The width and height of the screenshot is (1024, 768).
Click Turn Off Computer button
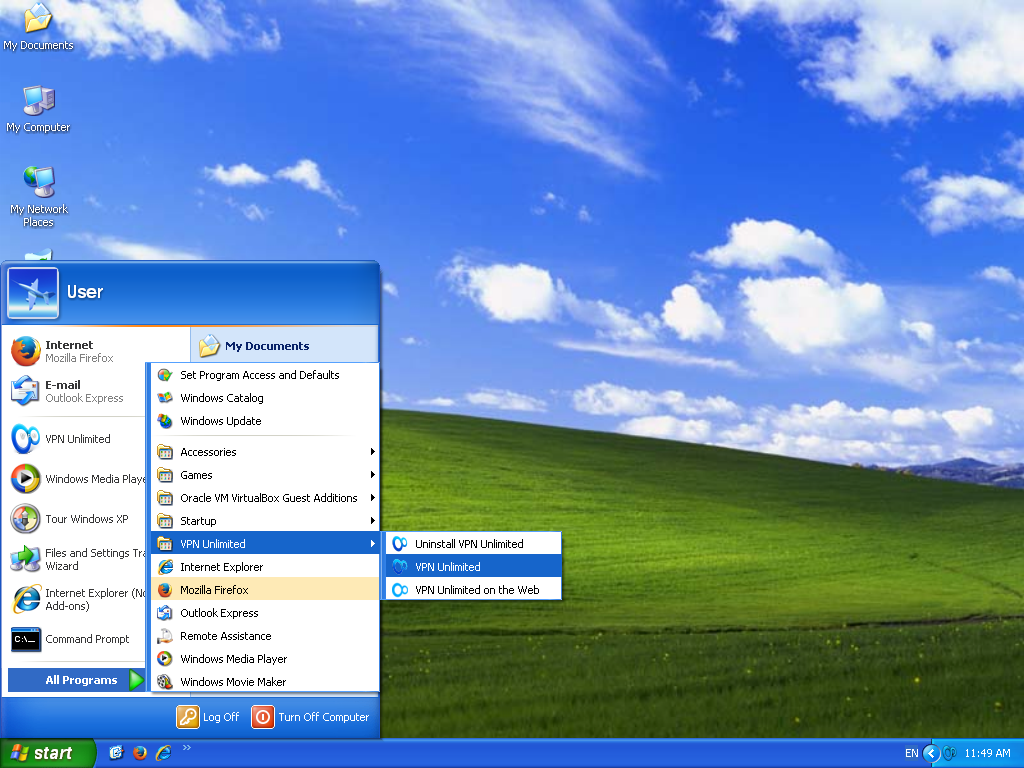[311, 716]
